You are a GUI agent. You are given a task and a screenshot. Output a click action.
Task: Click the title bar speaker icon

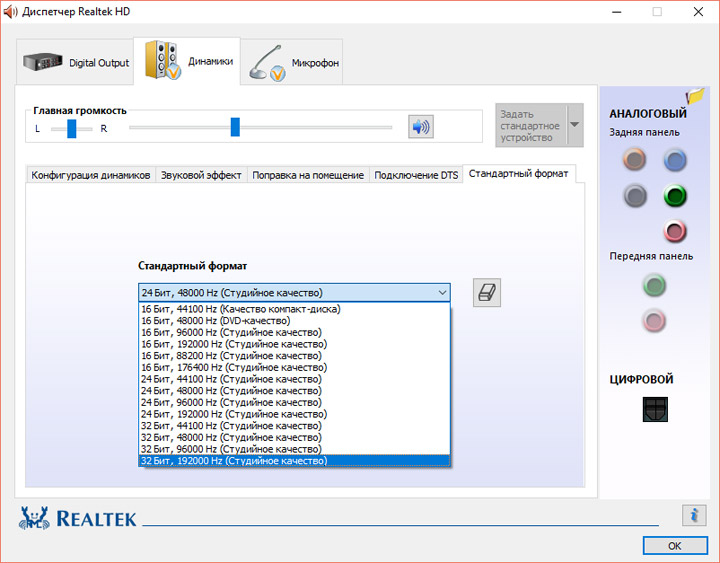point(10,12)
